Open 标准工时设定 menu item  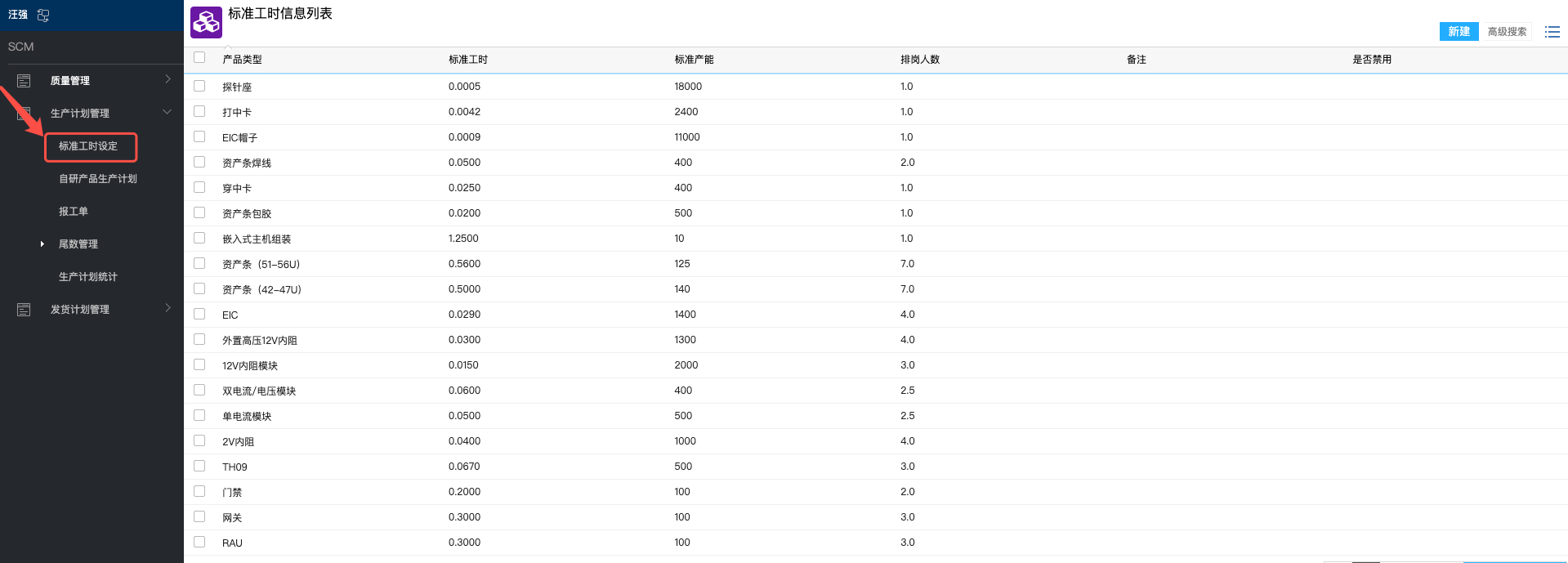(88, 146)
